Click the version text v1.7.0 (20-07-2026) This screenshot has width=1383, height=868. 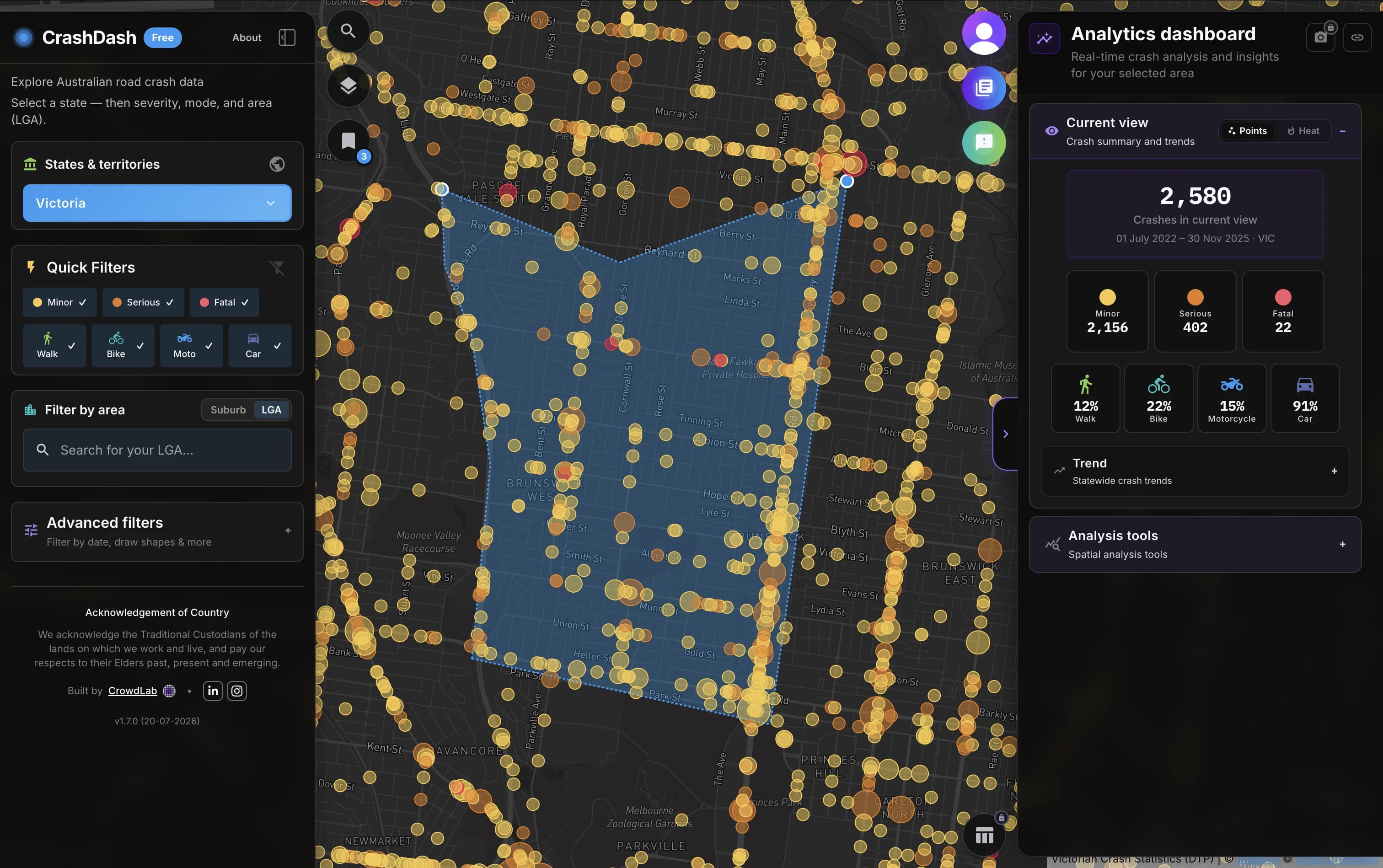click(157, 721)
